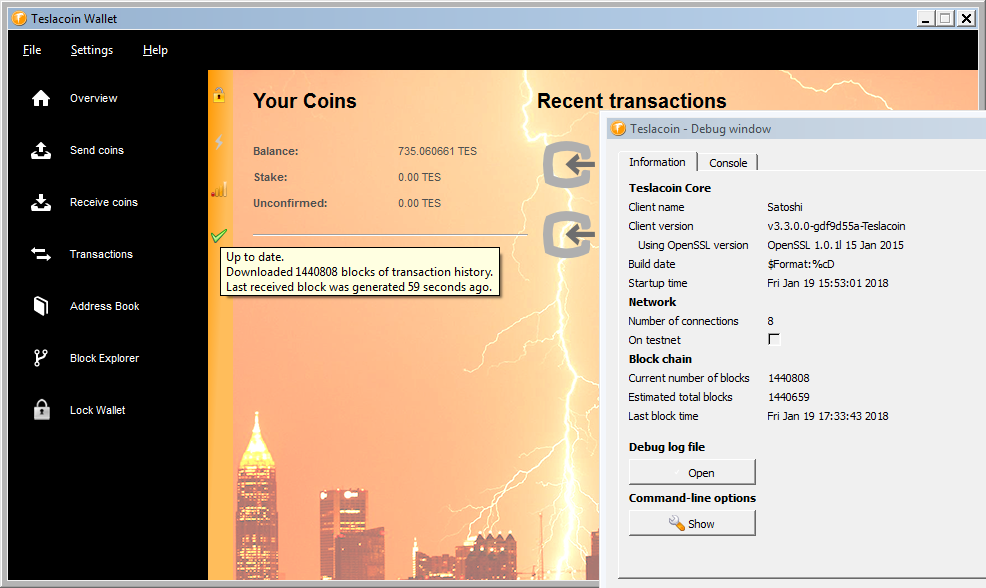The image size is (986, 588).
Task: Minimize the Teslacoin Wallet window
Action: point(925,18)
